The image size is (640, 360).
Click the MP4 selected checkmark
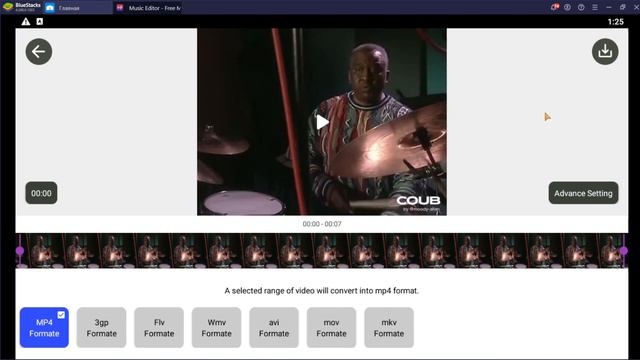coord(61,315)
